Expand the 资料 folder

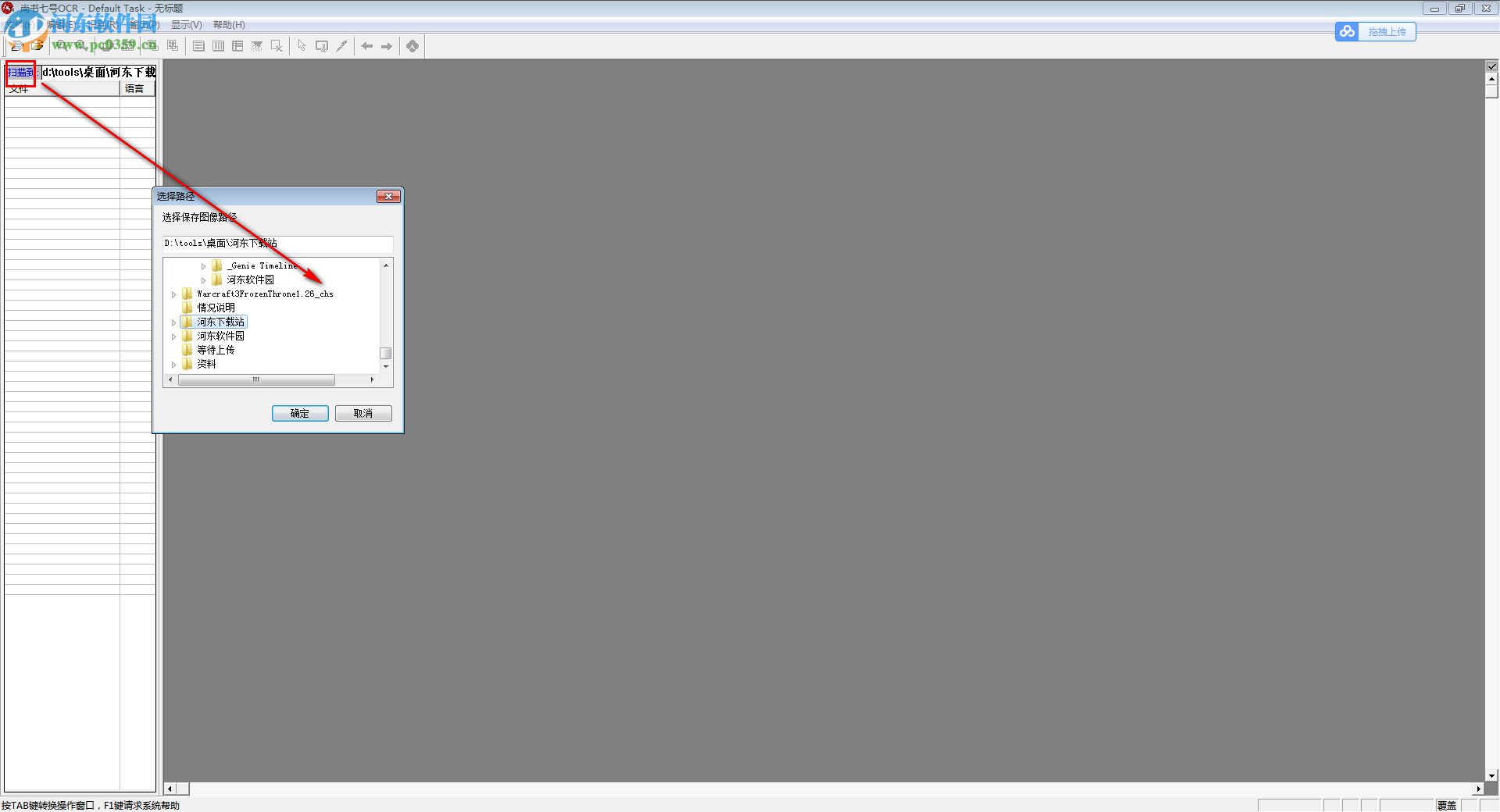(174, 365)
